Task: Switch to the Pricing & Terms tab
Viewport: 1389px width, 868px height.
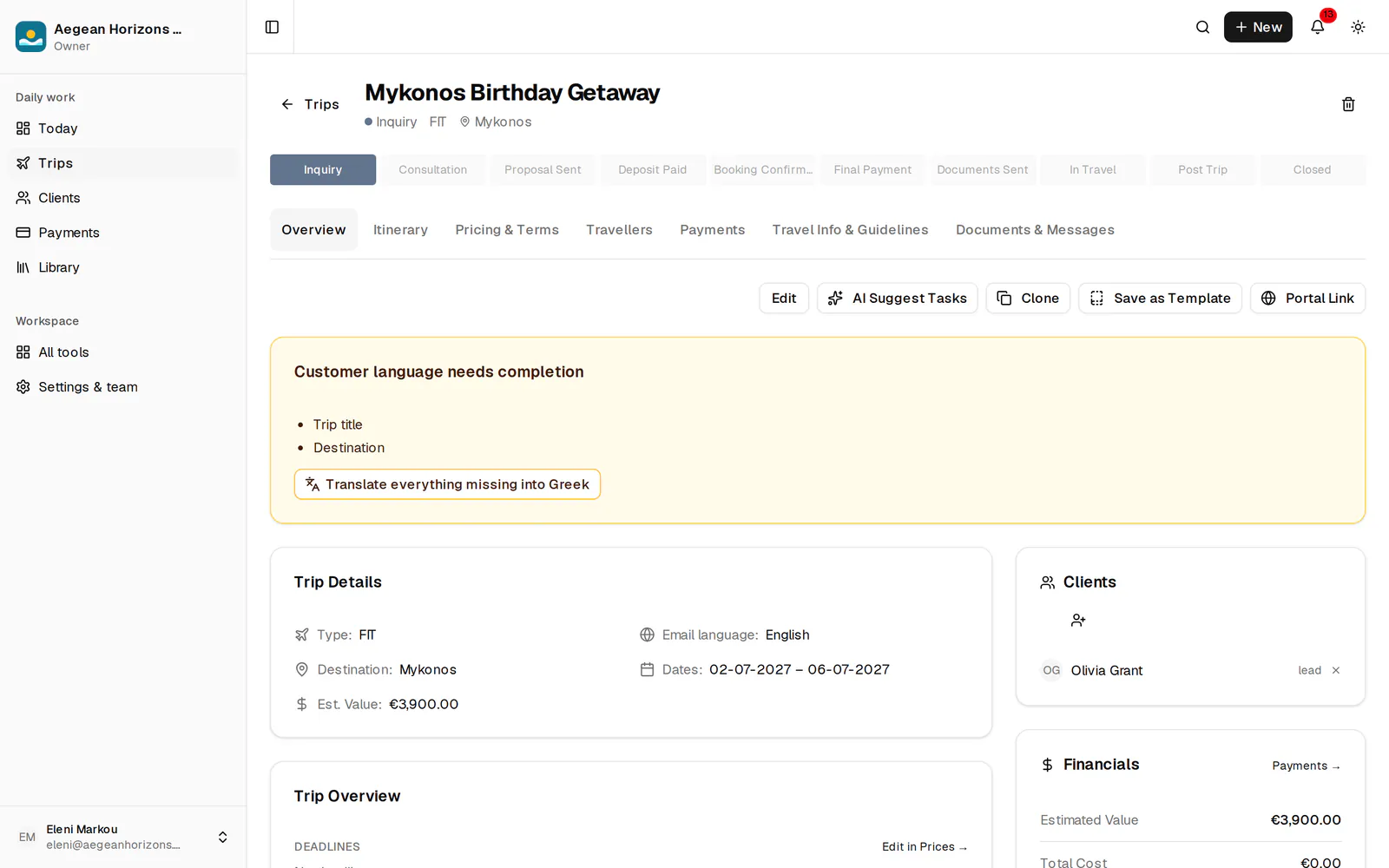Action: (x=507, y=230)
